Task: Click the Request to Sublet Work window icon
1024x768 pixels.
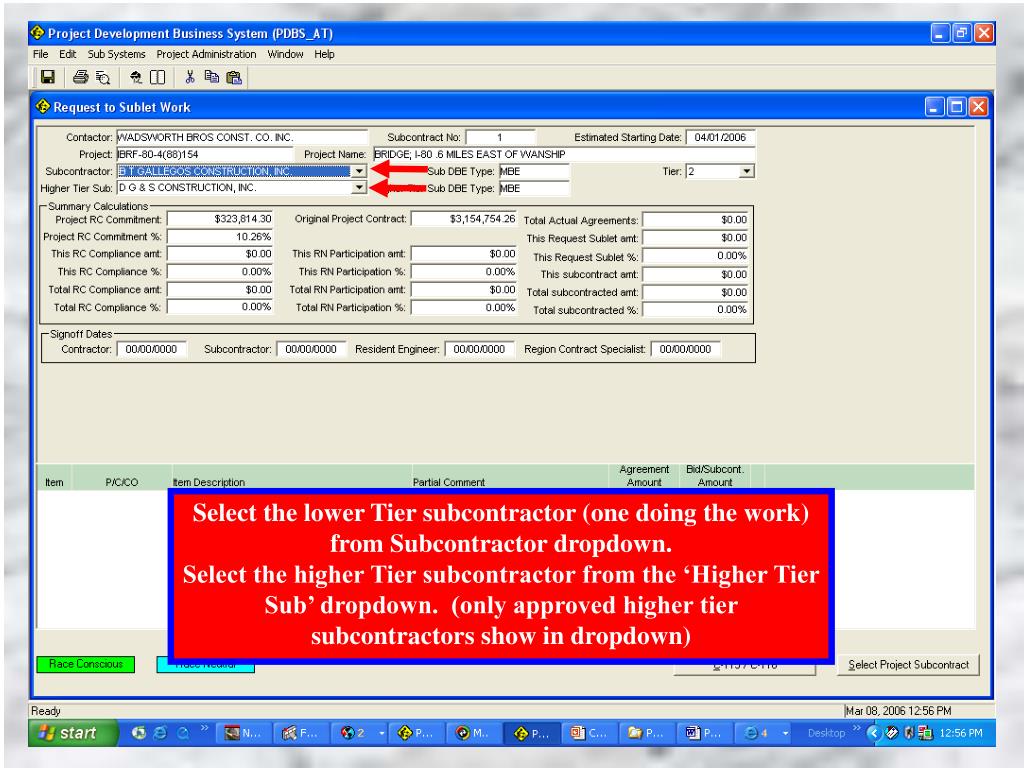Action: pos(43,106)
